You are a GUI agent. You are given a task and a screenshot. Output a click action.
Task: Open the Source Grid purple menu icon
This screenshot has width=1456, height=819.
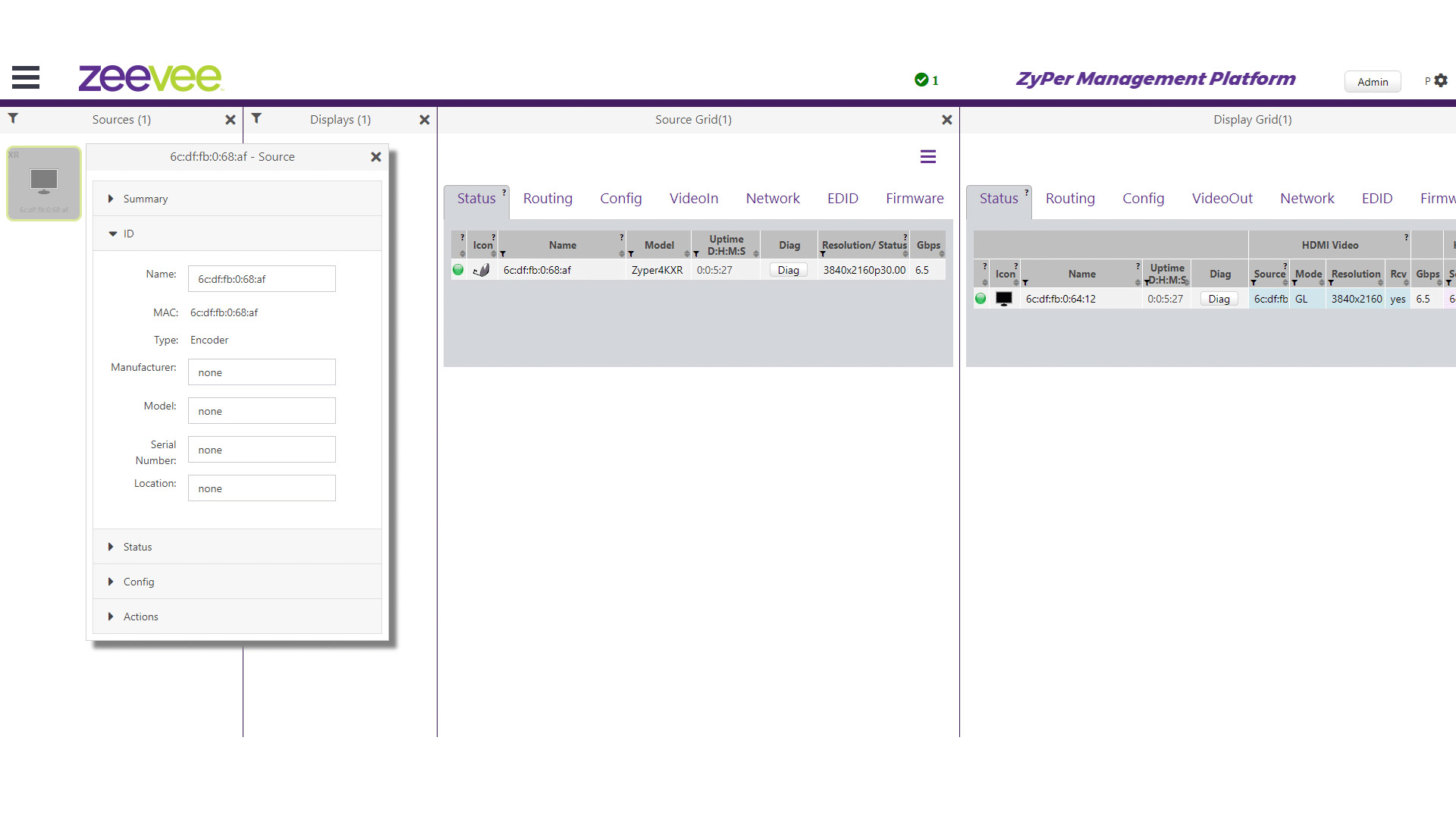tap(927, 157)
